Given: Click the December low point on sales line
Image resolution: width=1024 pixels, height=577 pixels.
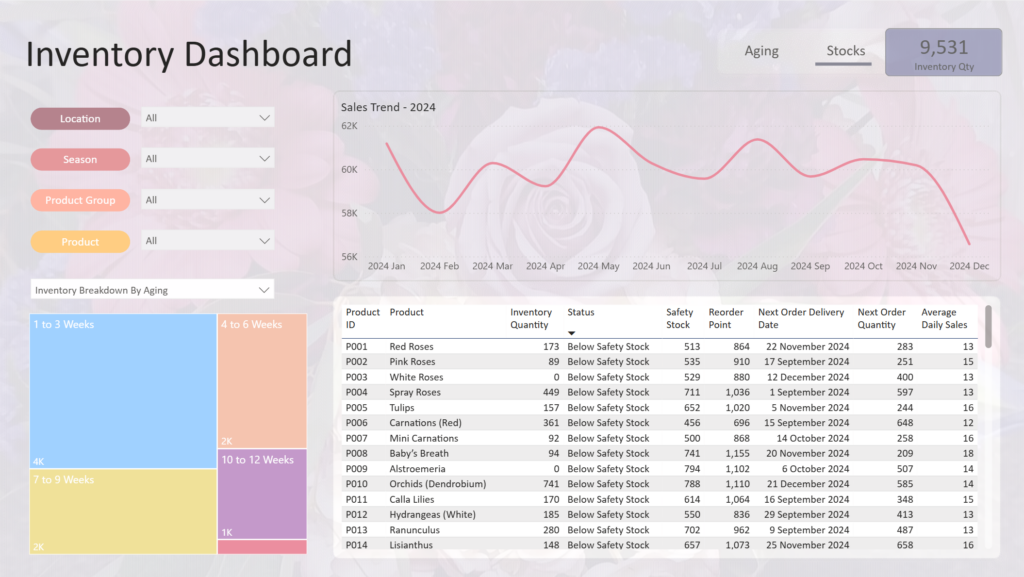Looking at the screenshot, I should tap(969, 244).
